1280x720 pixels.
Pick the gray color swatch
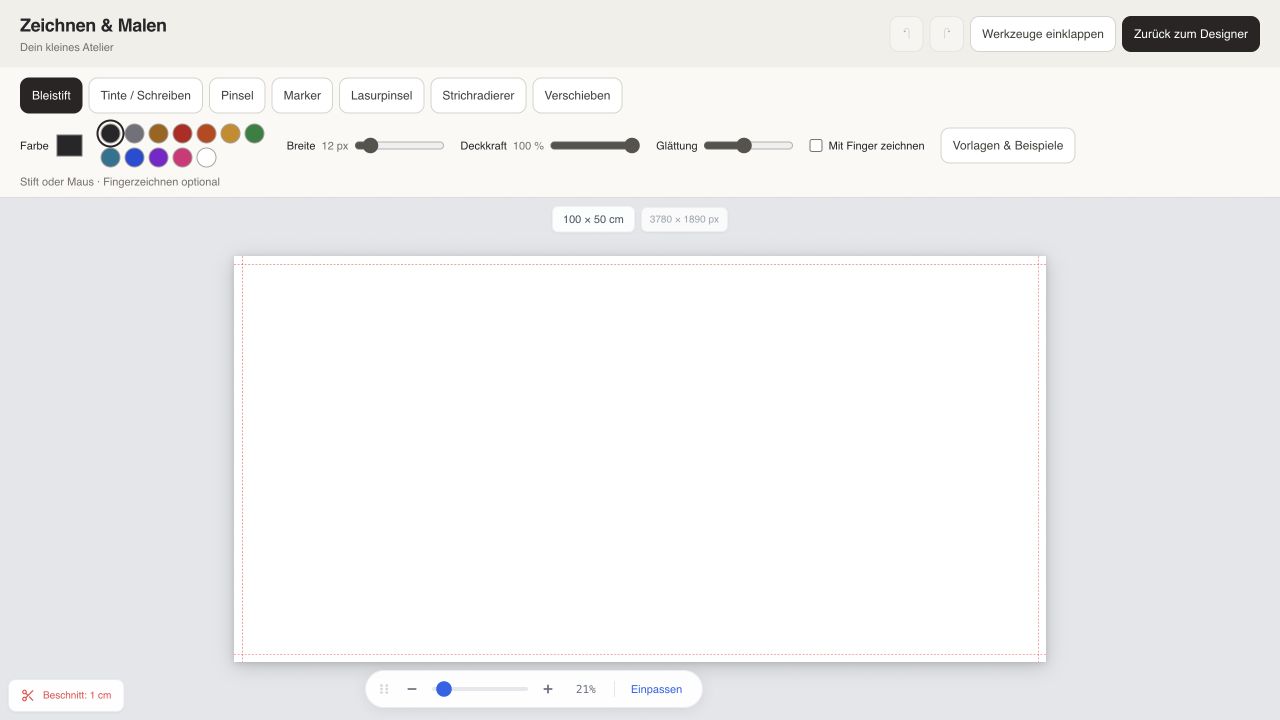tap(134, 133)
